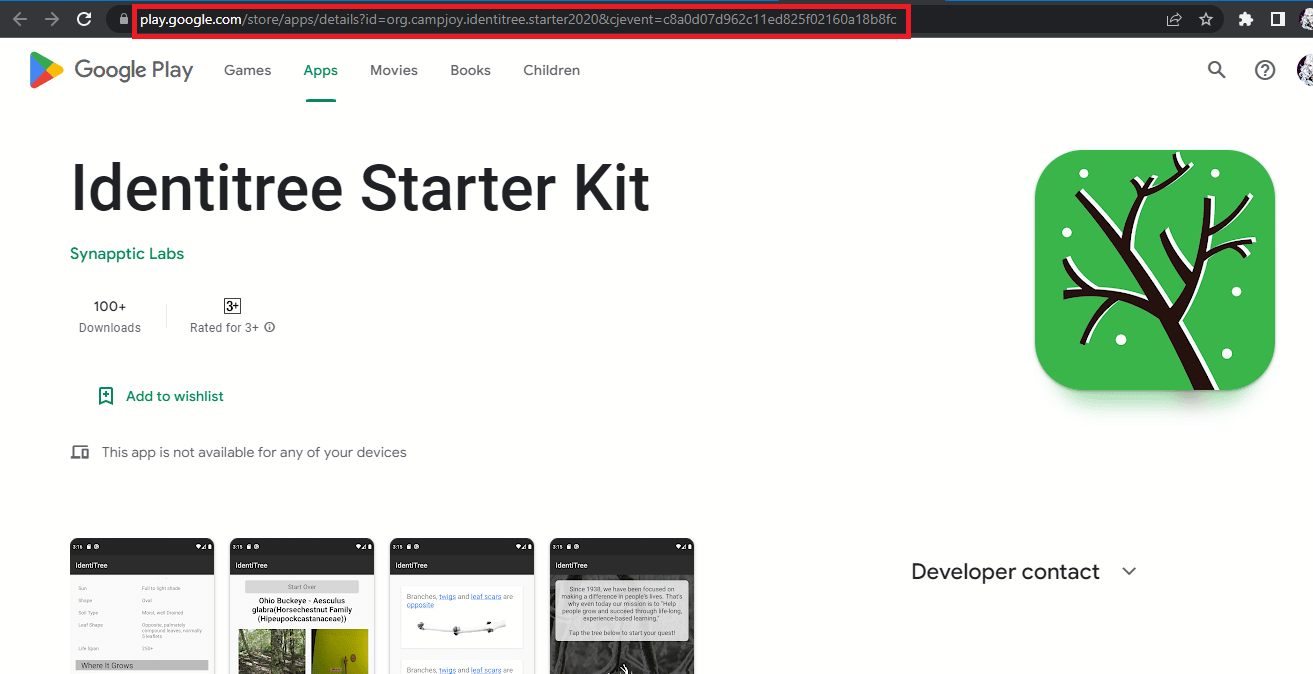Open the 'Since 1938' screenshot thumbnail

click(622, 606)
